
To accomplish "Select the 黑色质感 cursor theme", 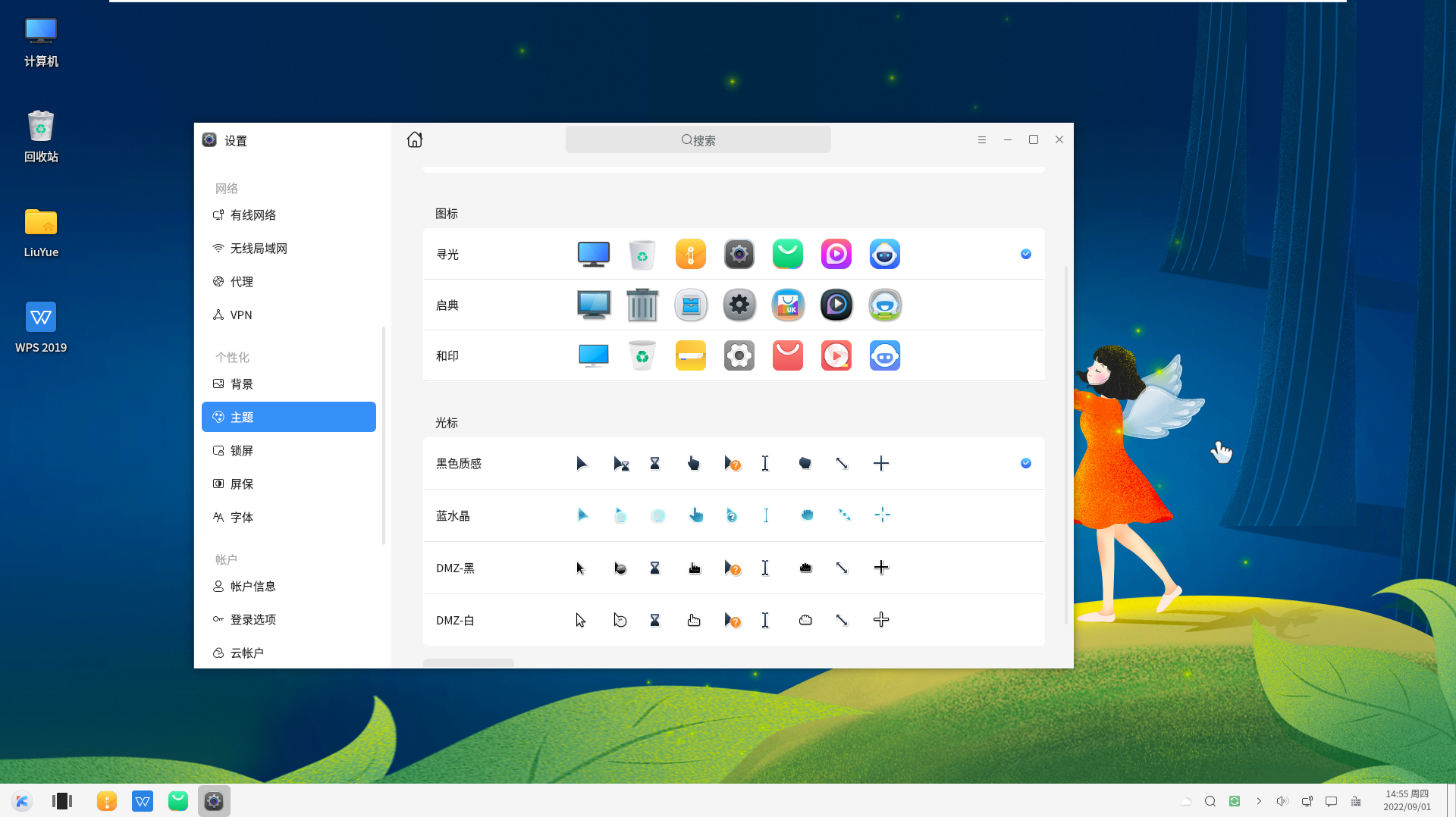I will point(733,463).
